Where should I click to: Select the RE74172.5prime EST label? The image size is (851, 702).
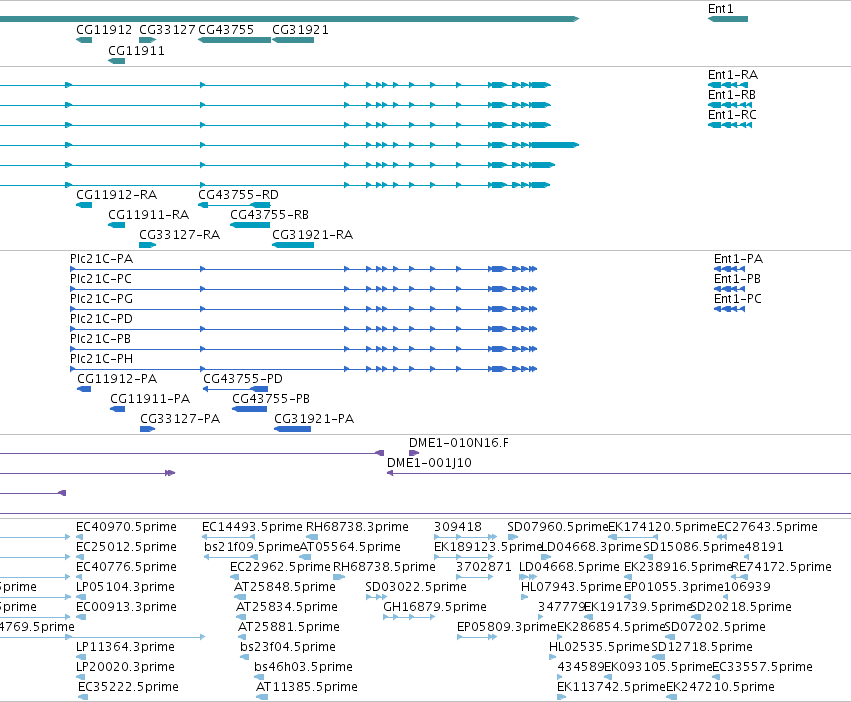point(782,567)
